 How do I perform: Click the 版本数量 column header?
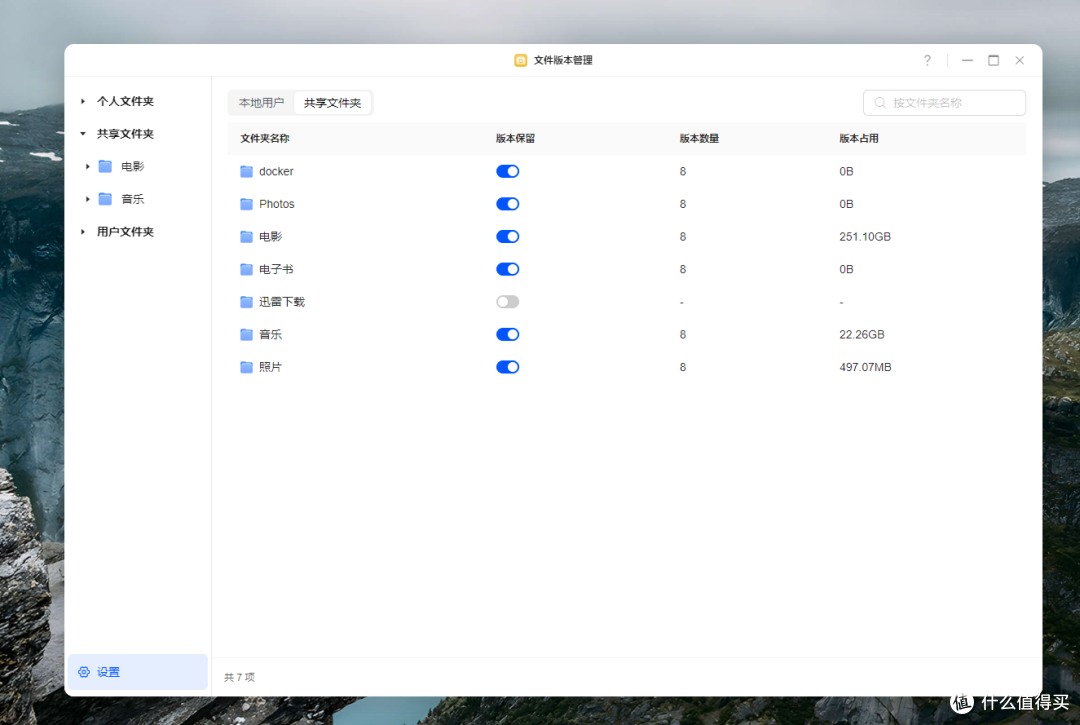coord(699,138)
